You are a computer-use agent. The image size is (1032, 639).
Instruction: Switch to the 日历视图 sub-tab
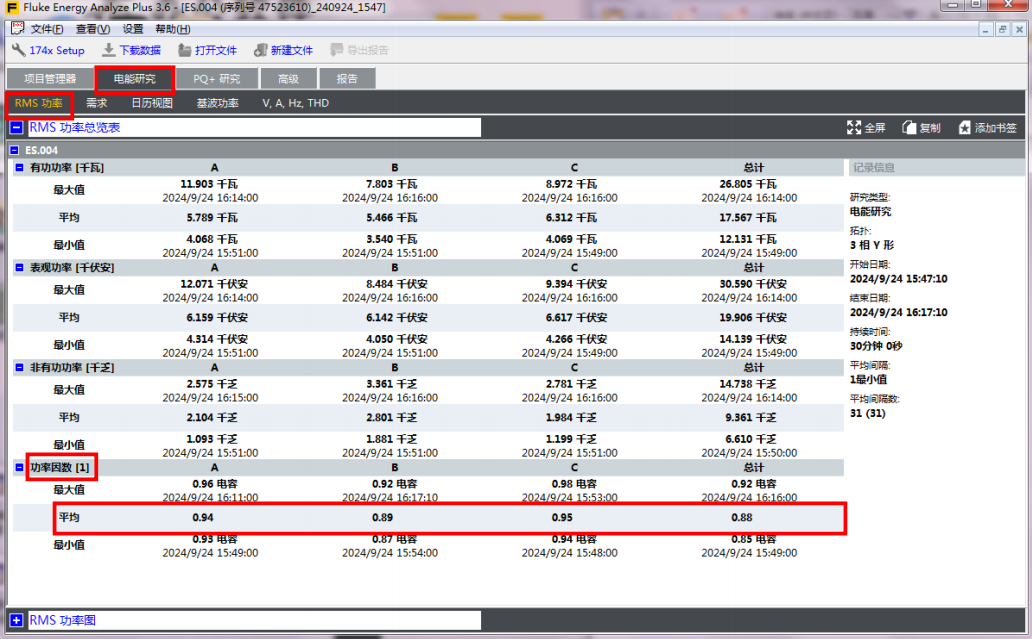click(152, 103)
